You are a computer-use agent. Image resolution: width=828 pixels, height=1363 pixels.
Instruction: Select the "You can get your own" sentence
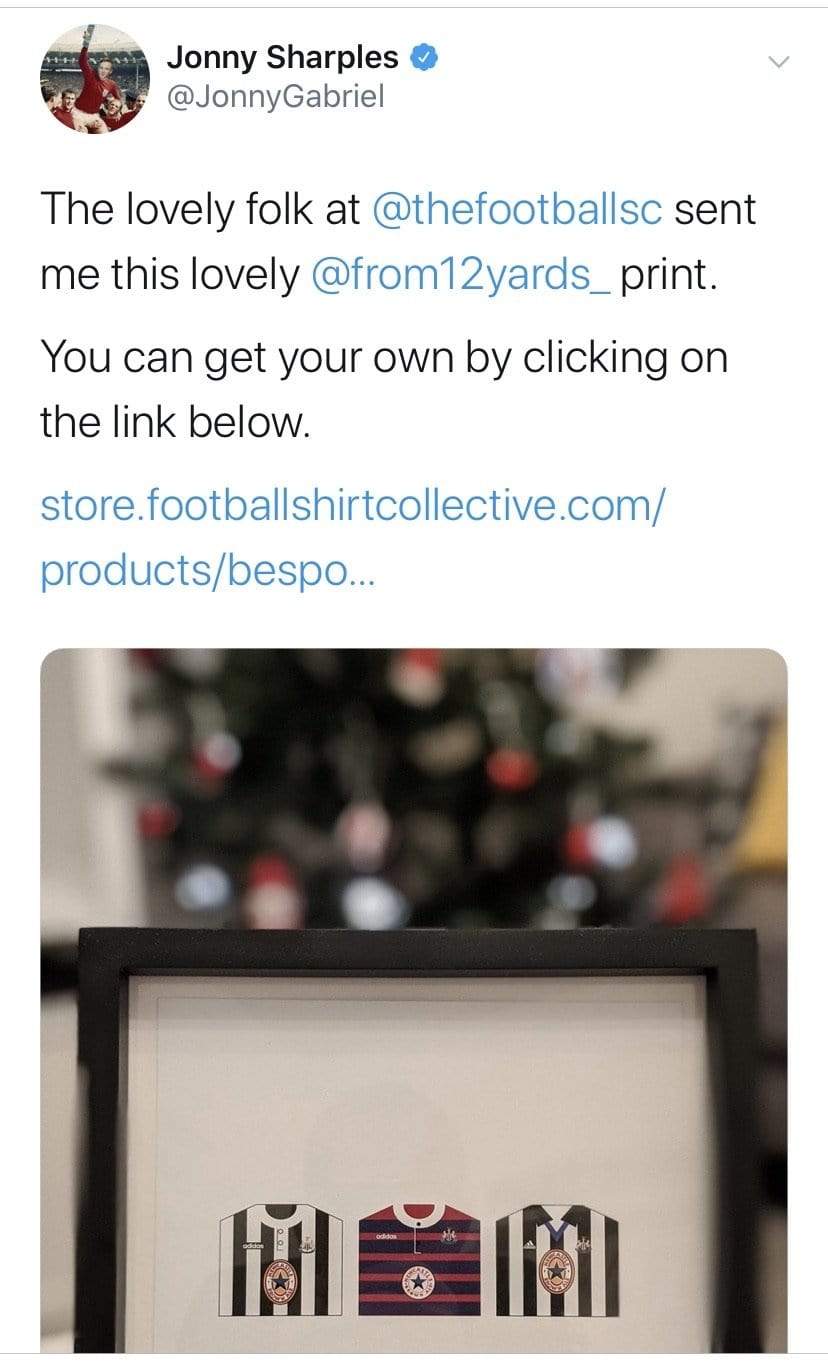(384, 390)
